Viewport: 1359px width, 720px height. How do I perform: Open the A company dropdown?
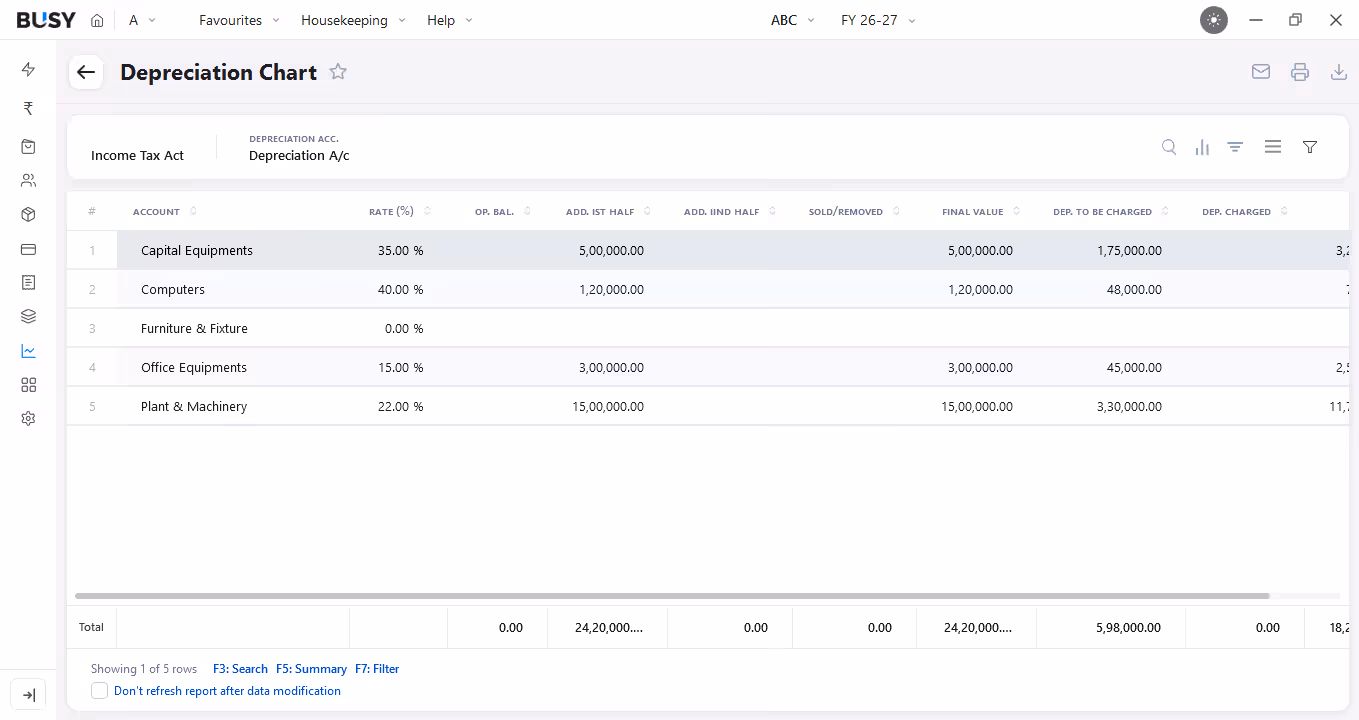[x=142, y=20]
